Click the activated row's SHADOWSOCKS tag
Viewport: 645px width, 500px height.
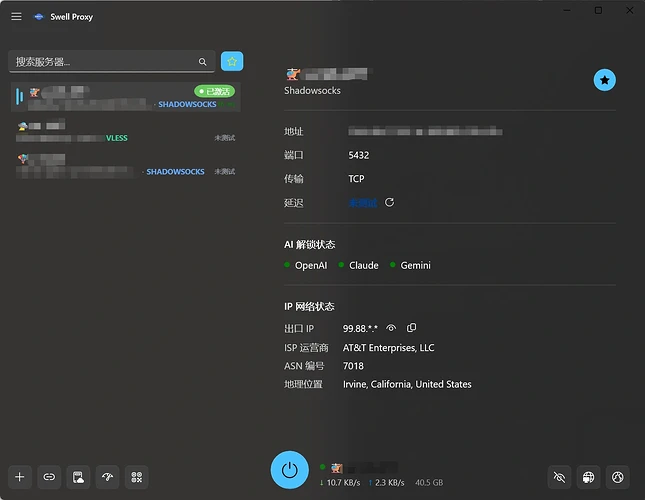187,104
